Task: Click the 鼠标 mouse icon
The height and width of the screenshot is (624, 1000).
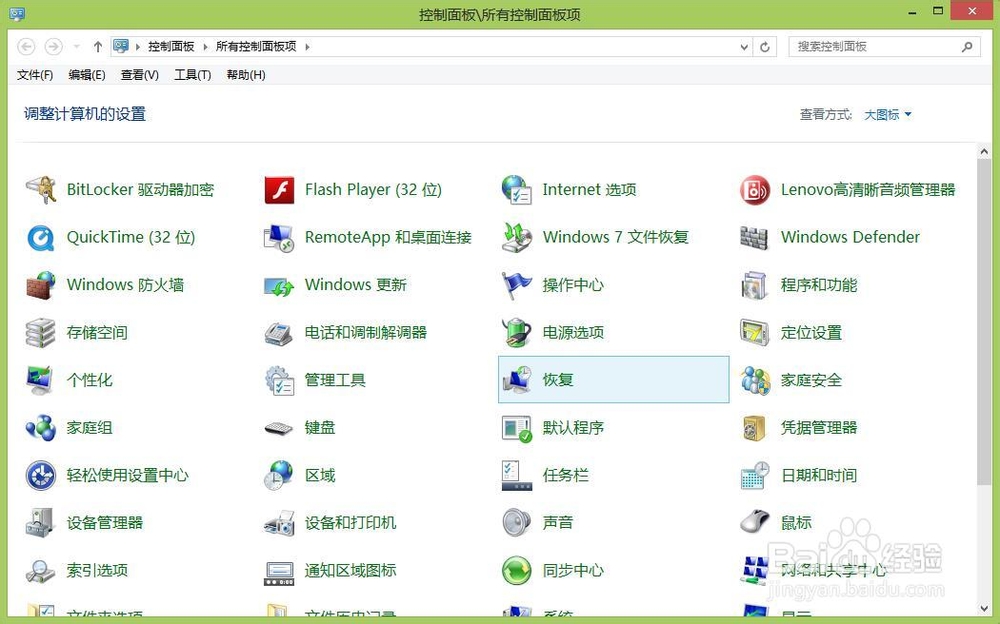Action: click(x=754, y=523)
